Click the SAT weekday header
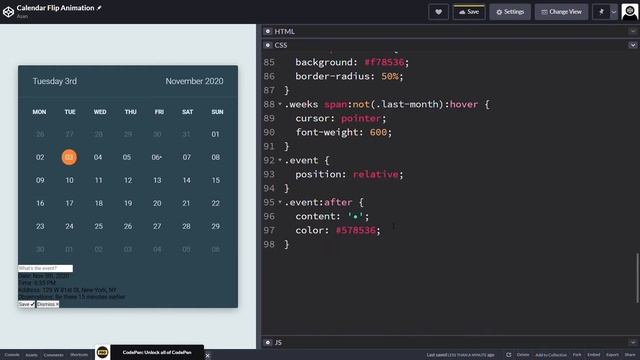 [x=187, y=112]
